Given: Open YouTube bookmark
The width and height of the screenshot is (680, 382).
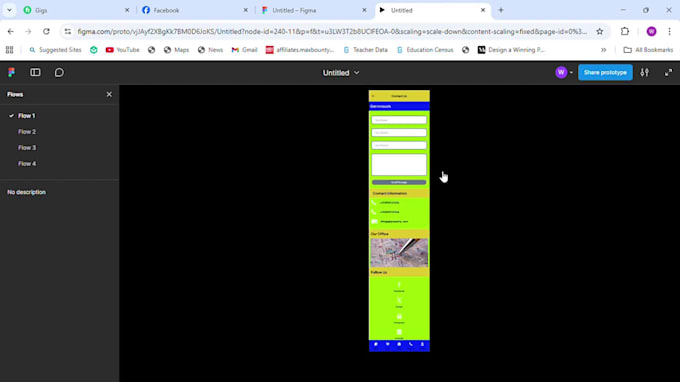Looking at the screenshot, I should tap(122, 50).
